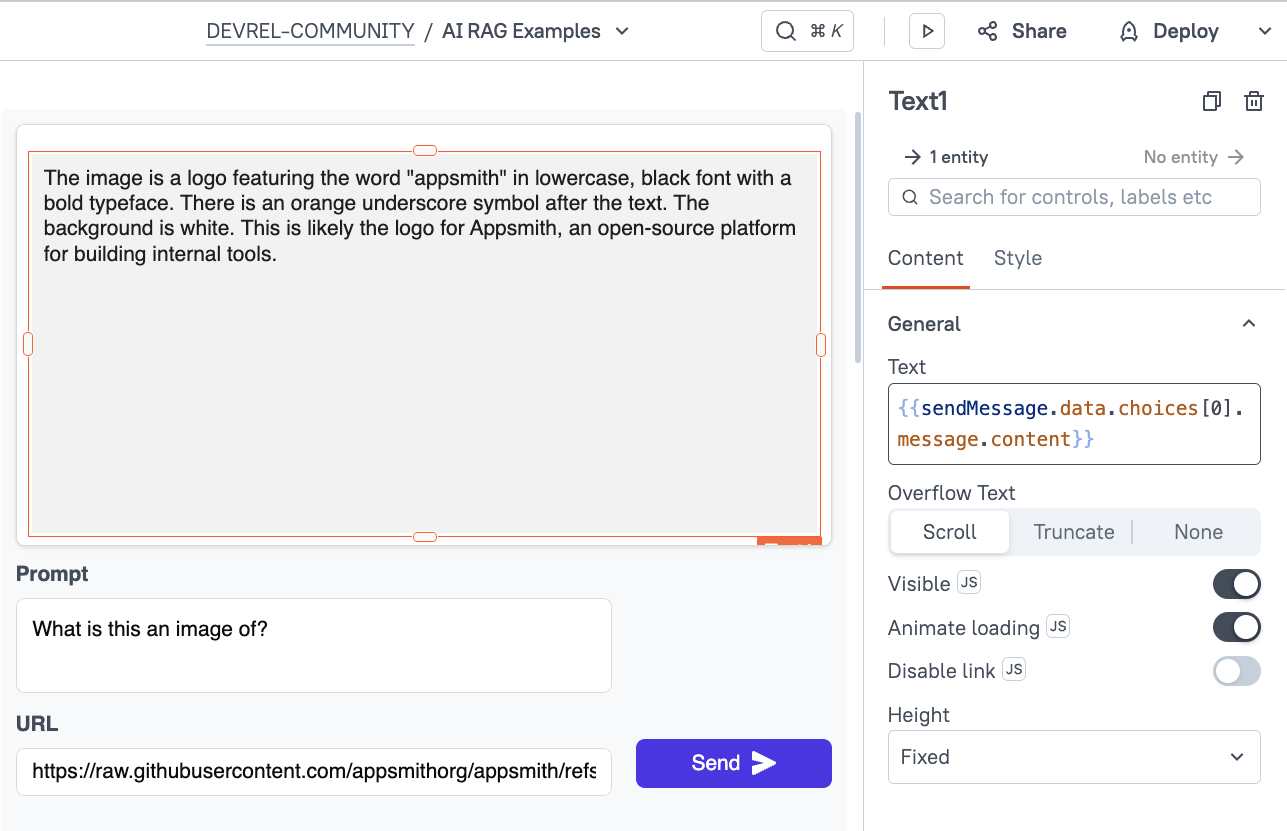The image size is (1287, 831).
Task: Delete the Text1 widget with trash icon
Action: (x=1253, y=101)
